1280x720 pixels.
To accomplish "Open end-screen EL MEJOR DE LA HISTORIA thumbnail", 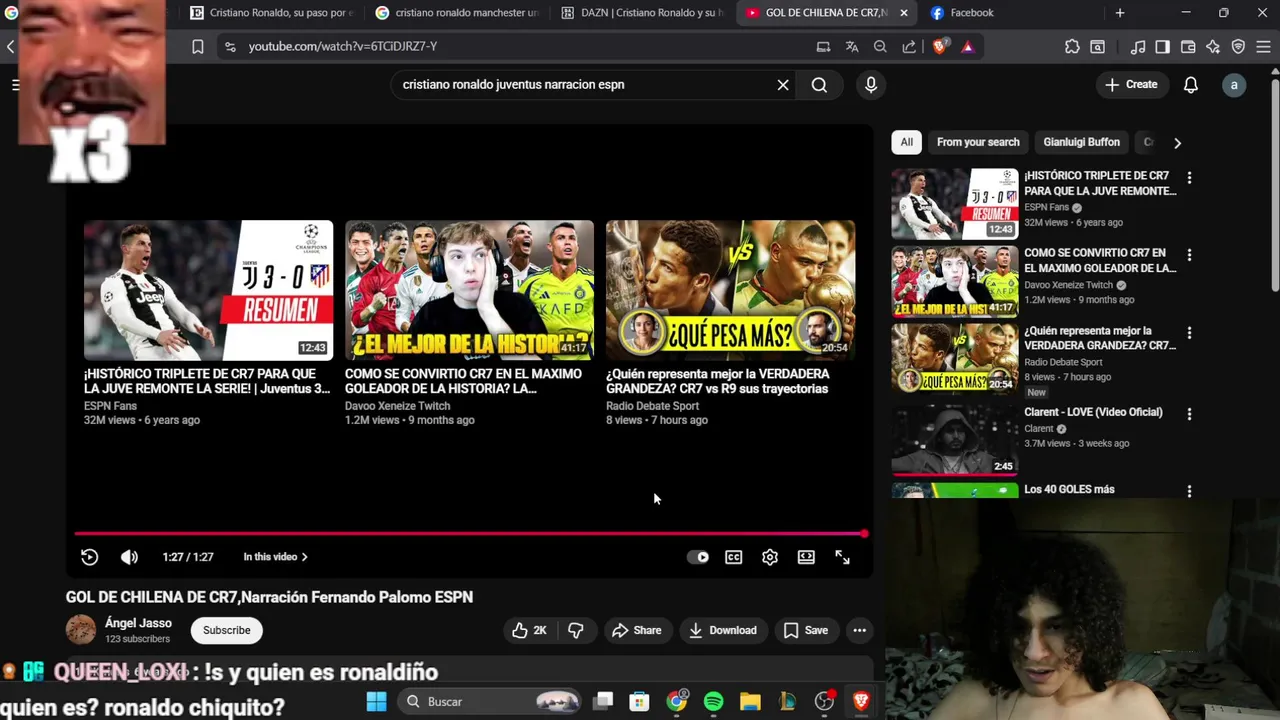I will click(x=469, y=290).
